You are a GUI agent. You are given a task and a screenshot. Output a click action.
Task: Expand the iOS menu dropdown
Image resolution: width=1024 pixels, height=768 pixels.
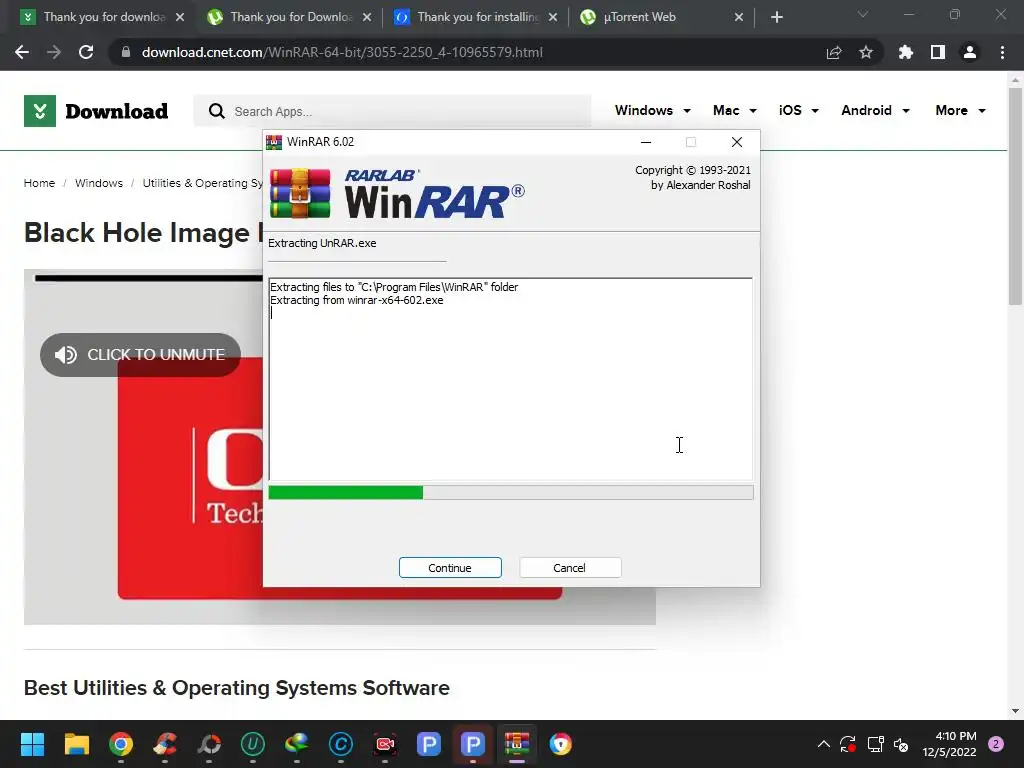[x=799, y=110]
